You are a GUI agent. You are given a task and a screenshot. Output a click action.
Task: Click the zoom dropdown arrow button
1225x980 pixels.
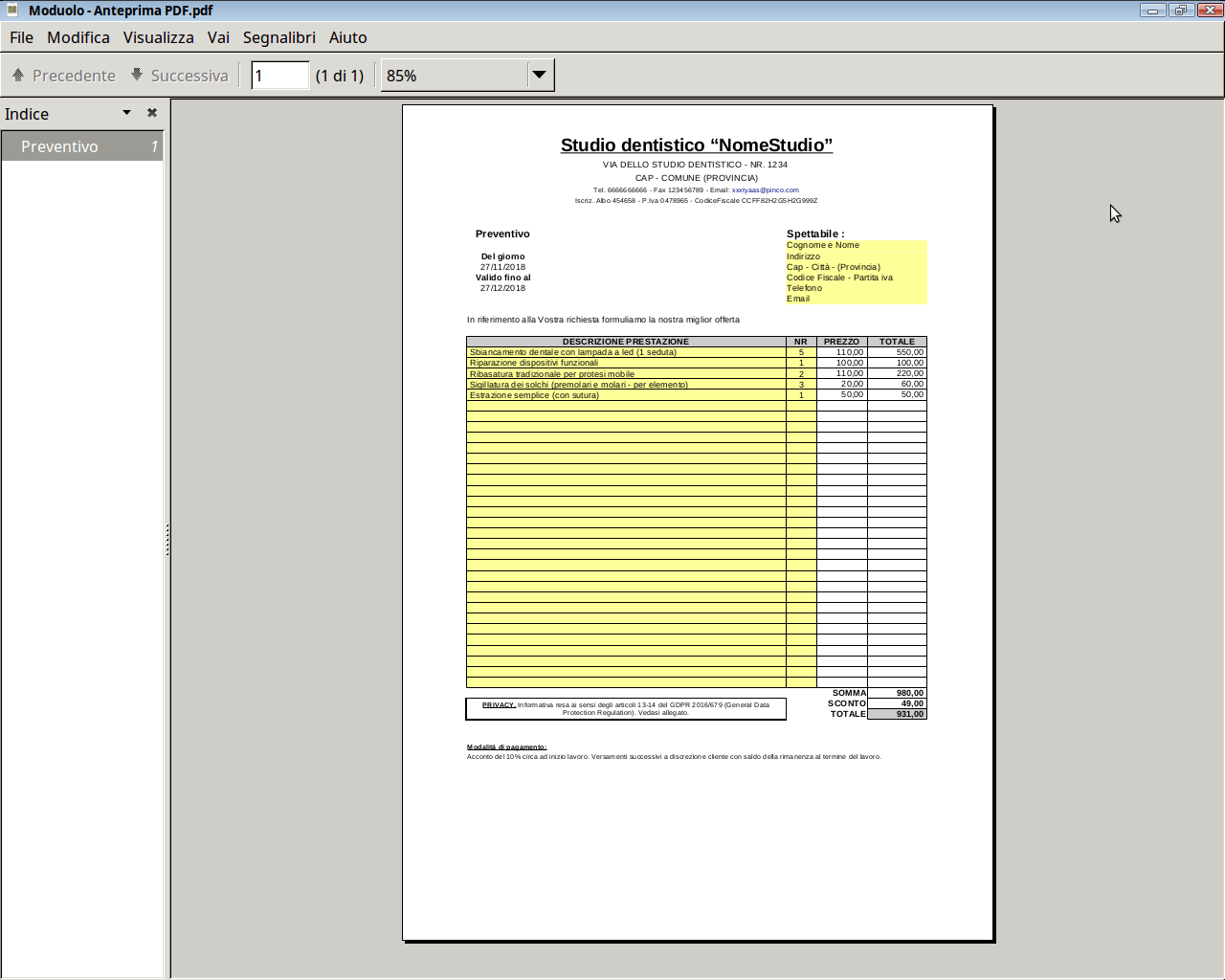point(540,76)
